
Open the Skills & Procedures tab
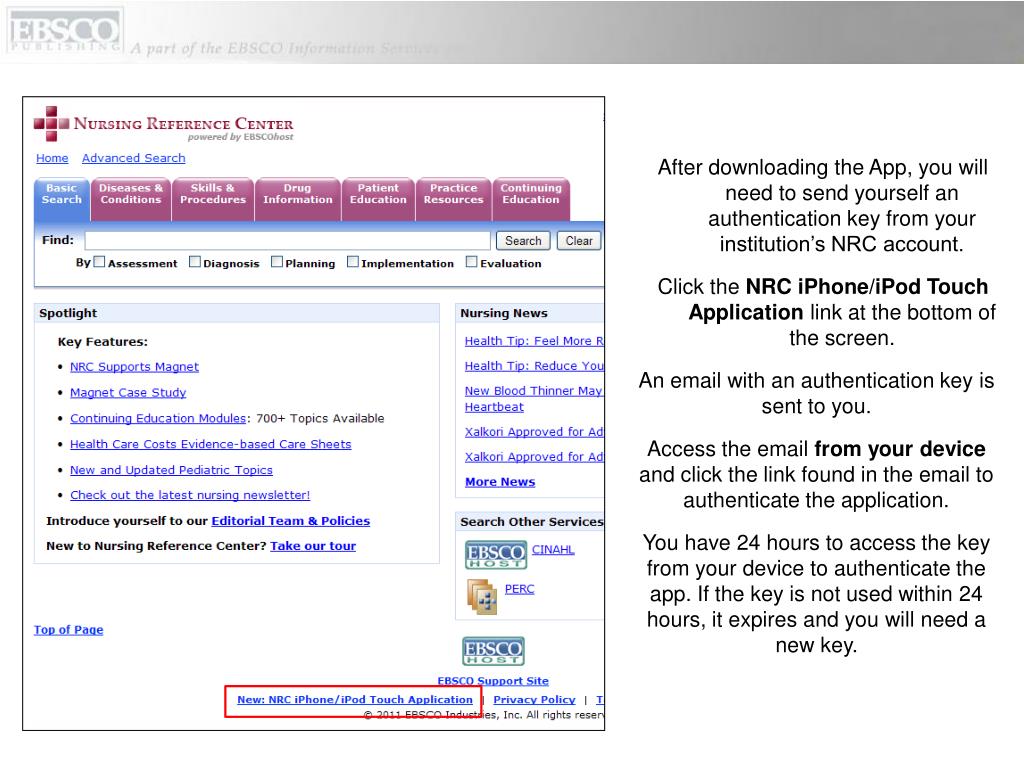[x=213, y=199]
